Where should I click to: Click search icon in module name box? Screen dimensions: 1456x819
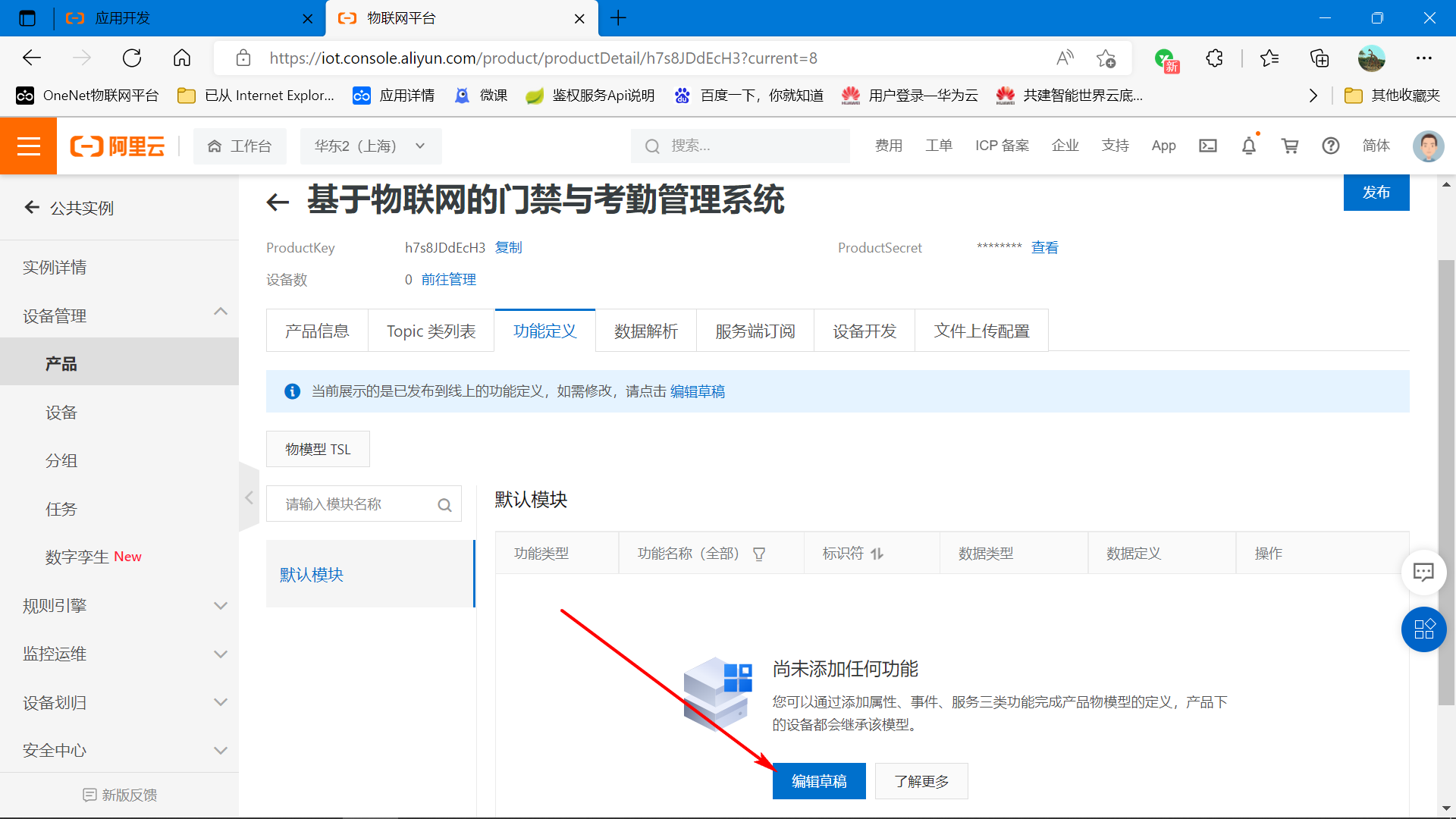tap(444, 504)
